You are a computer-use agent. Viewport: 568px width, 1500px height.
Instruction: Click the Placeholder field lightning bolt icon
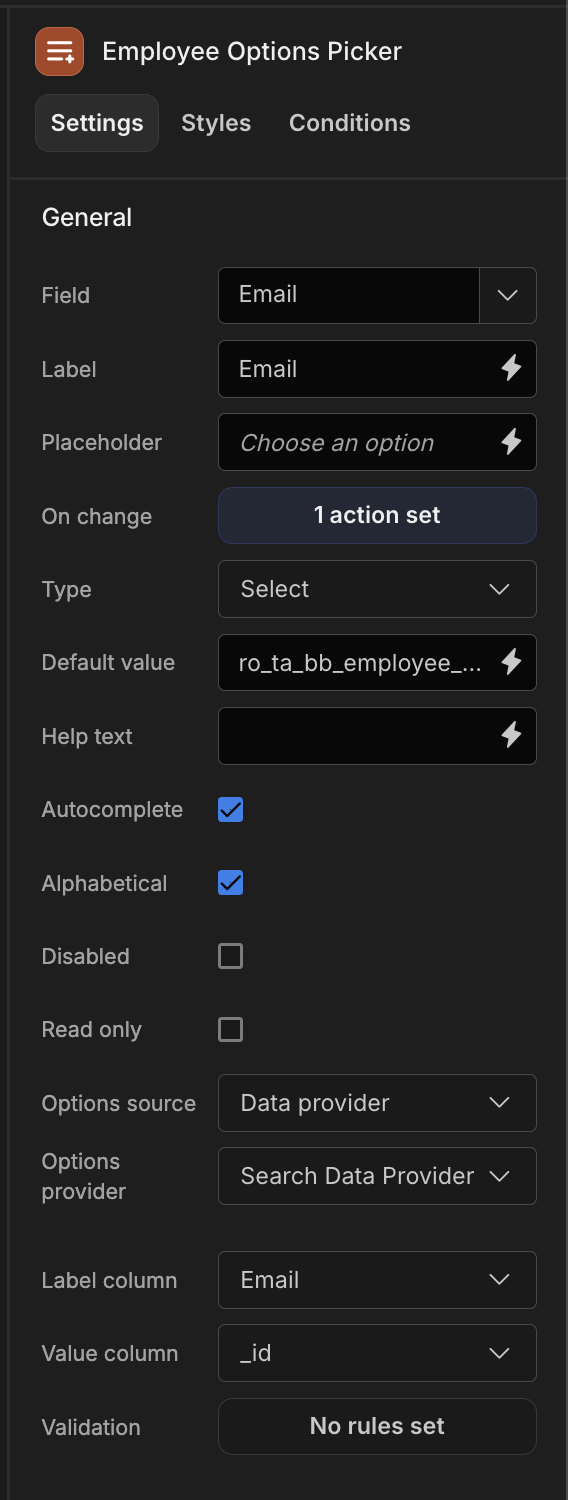pyautogui.click(x=511, y=442)
